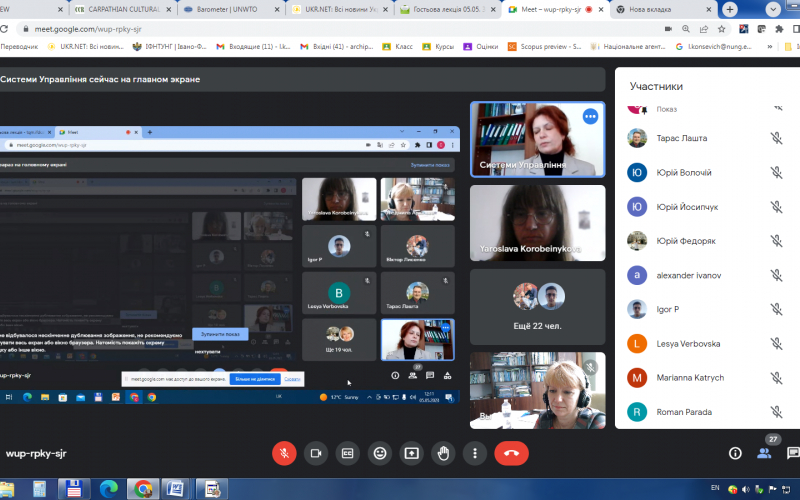
Task: Toggle the camera button in Meet
Action: 316,453
